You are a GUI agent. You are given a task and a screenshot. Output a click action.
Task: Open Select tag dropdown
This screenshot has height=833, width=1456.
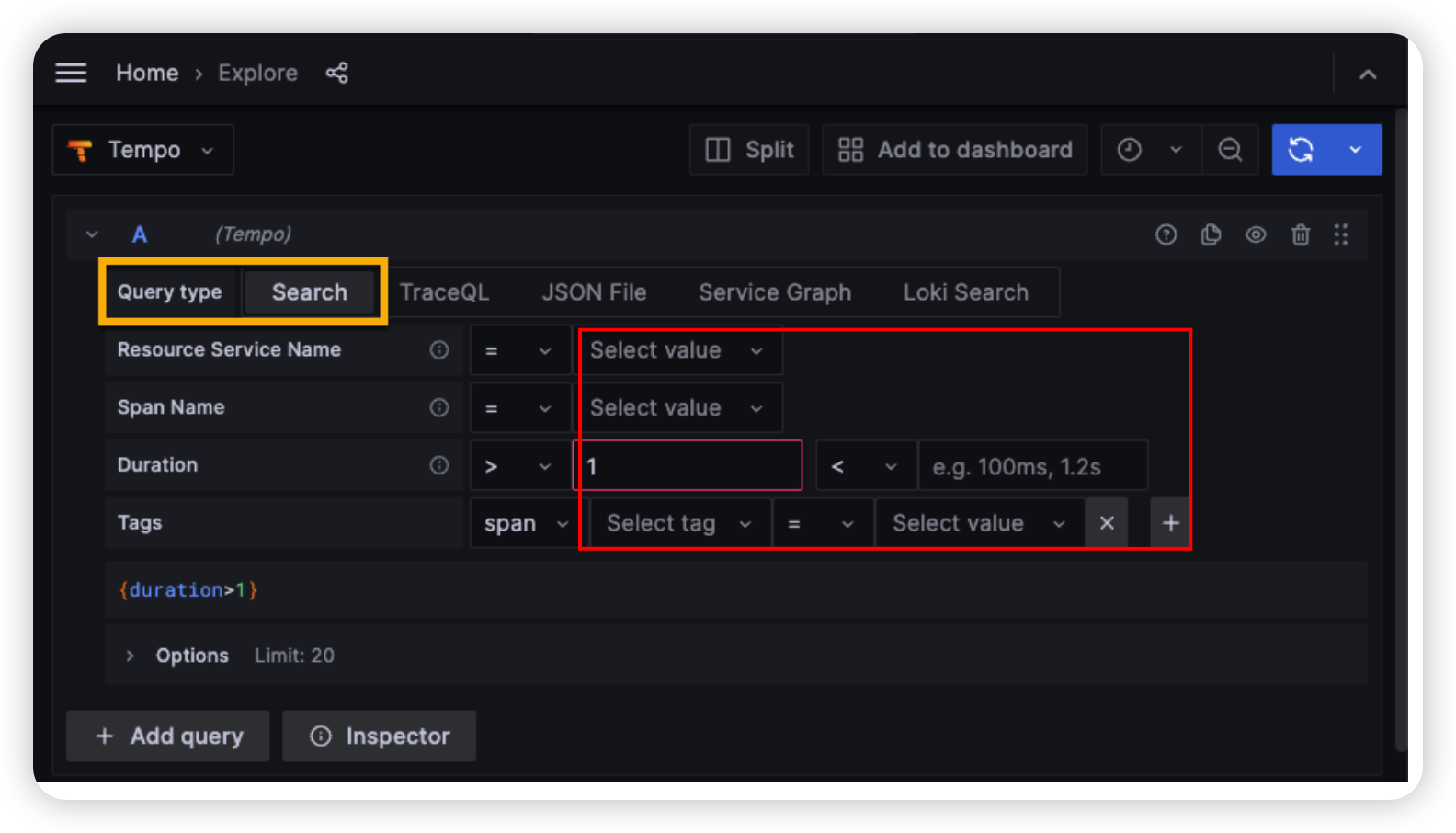(x=680, y=523)
